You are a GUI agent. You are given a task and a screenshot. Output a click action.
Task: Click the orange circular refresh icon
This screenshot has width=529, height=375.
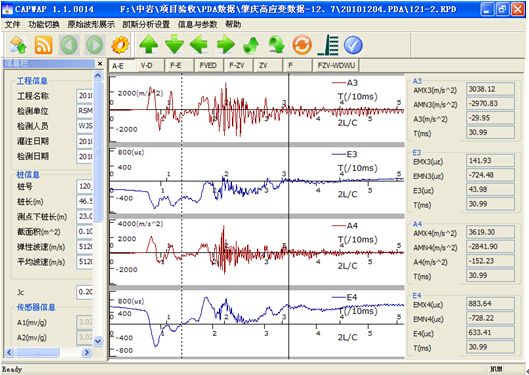(302, 45)
